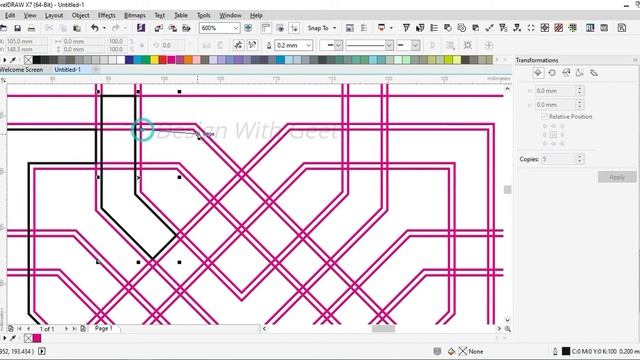This screenshot has width=640, height=360.
Task: Click the funnel-shaped toolbar icon
Action: 406,28
